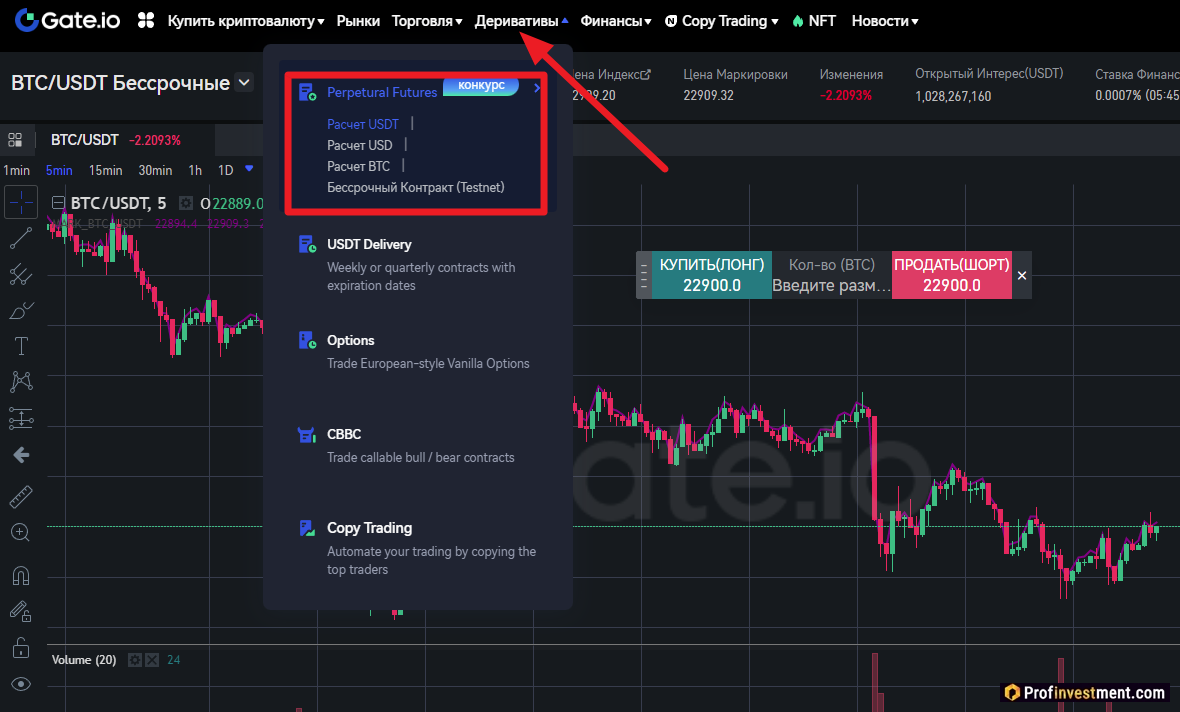Open the apps grid icon next to logo
Screen dimensions: 1180x712
pos(146,21)
